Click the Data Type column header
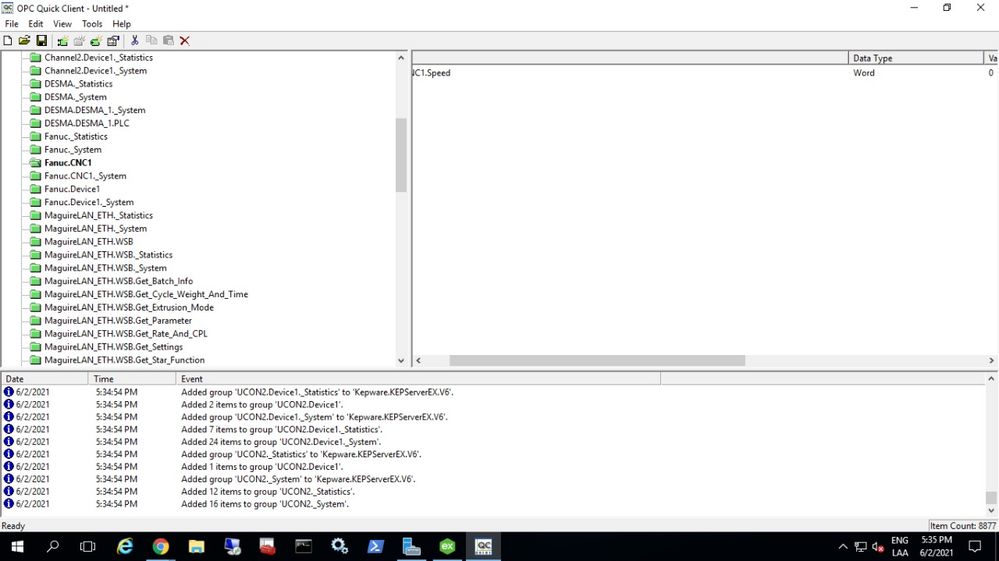The image size is (999, 561). pyautogui.click(x=916, y=58)
